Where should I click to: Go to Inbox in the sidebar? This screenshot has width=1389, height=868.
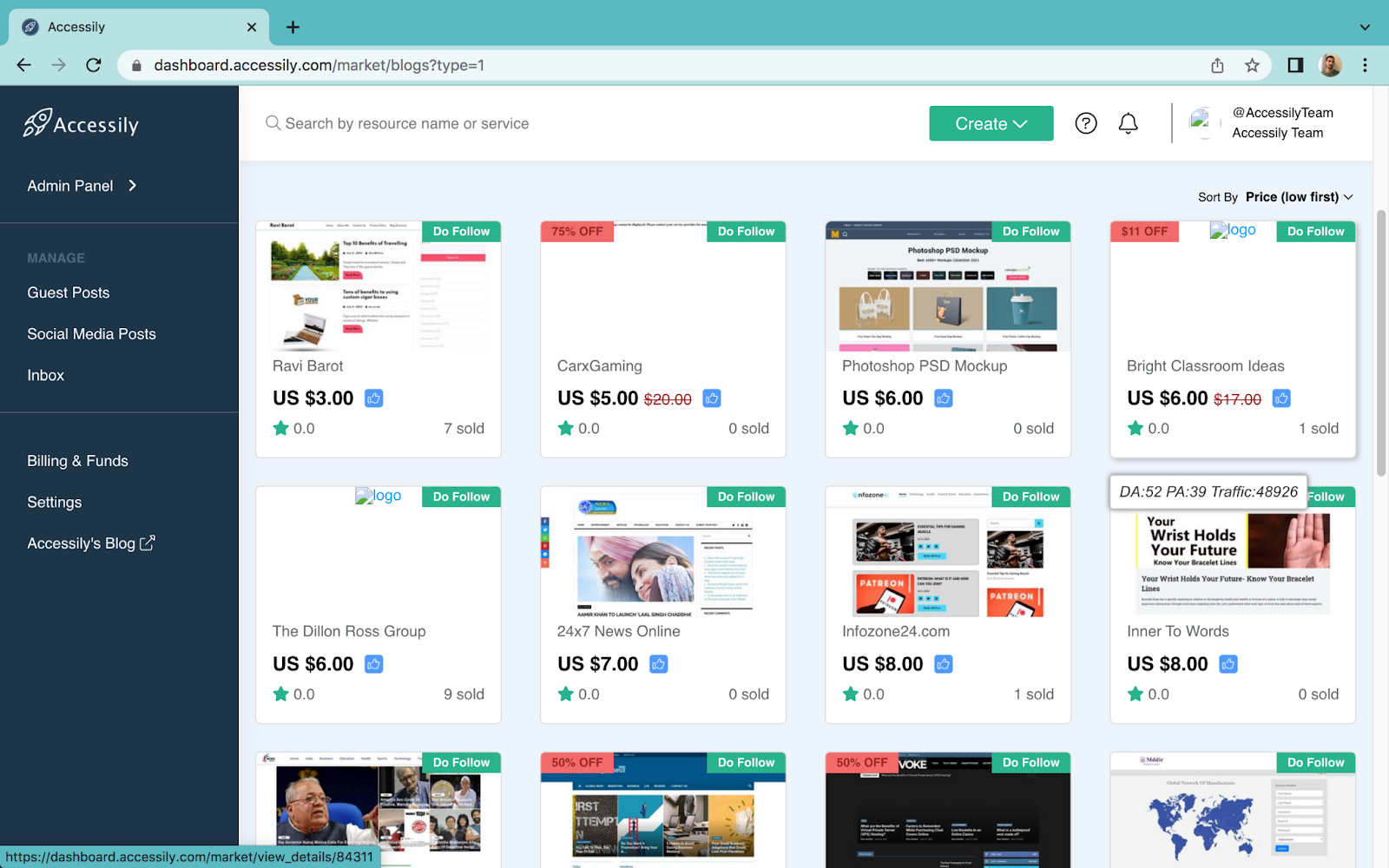click(x=46, y=376)
